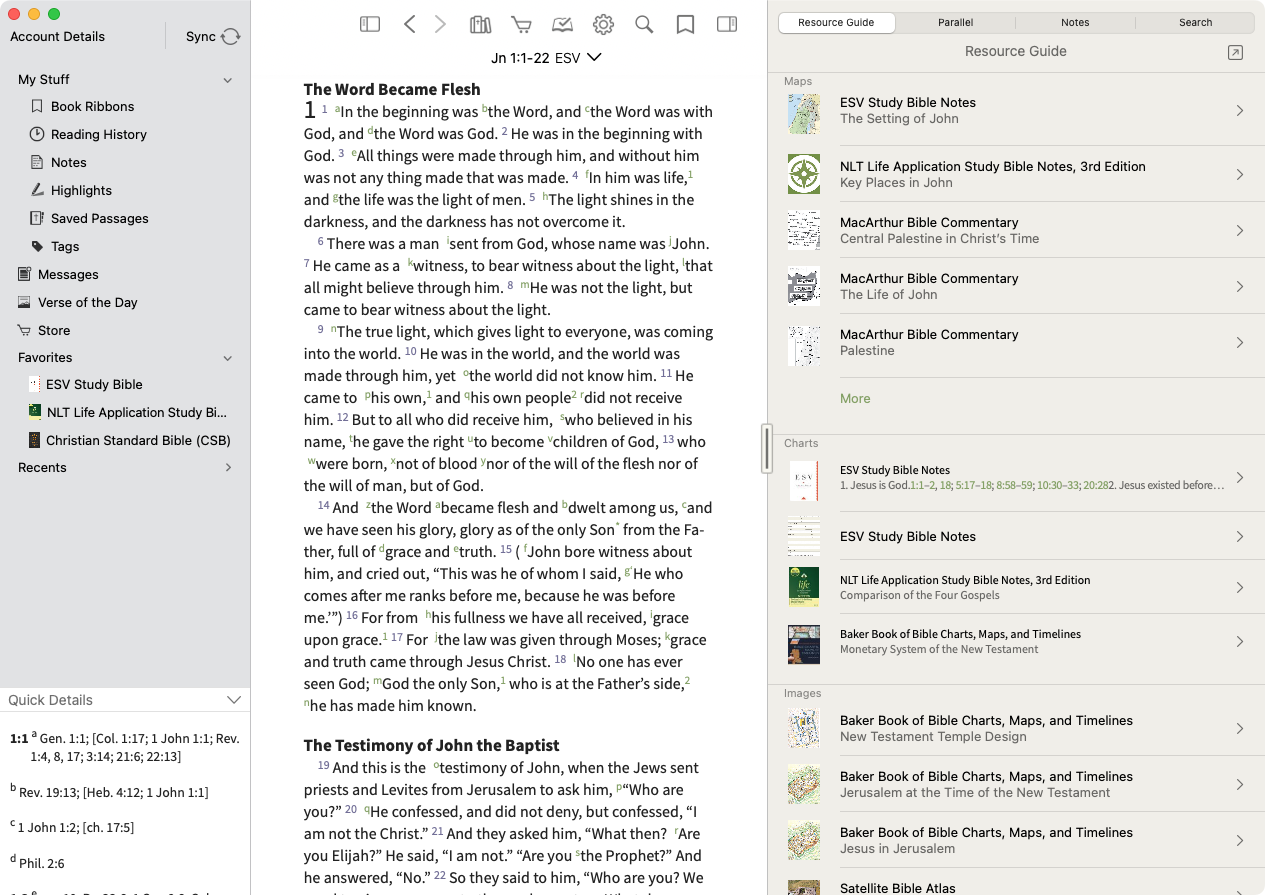Image resolution: width=1265 pixels, height=895 pixels.
Task: Open Notes in My Stuff
Action: click(68, 162)
